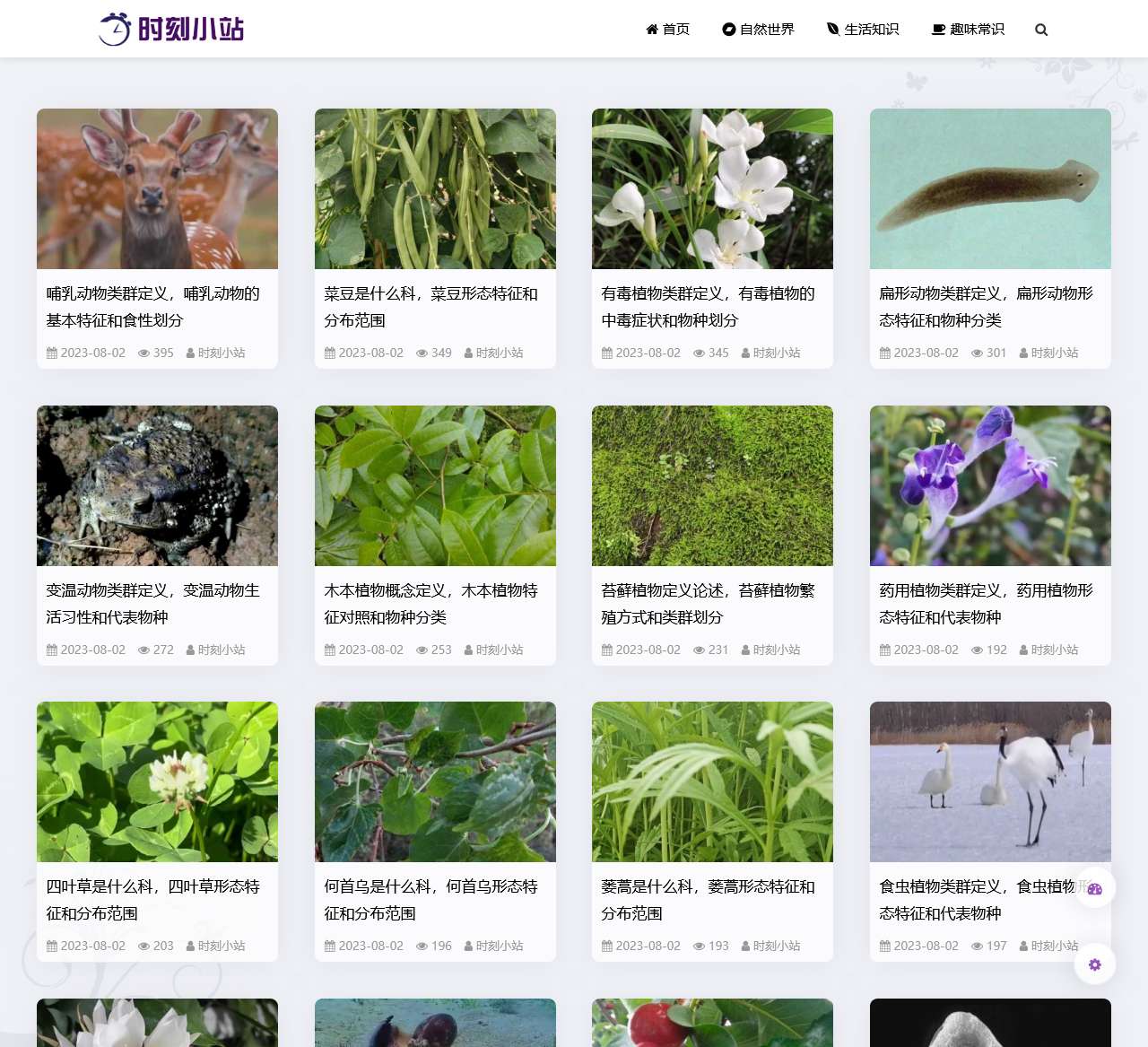Click the green leaves thumbnail for 木本植物
Screen dimensions: 1148x1047
[435, 485]
